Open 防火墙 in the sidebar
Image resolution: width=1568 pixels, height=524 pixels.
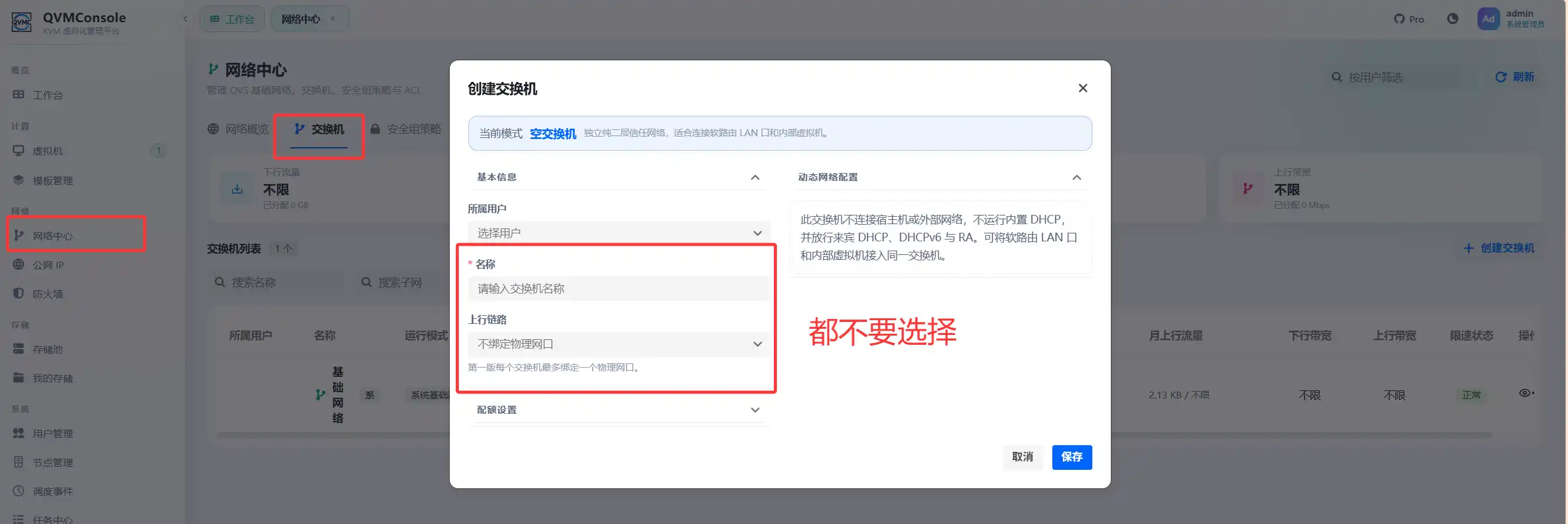point(48,294)
